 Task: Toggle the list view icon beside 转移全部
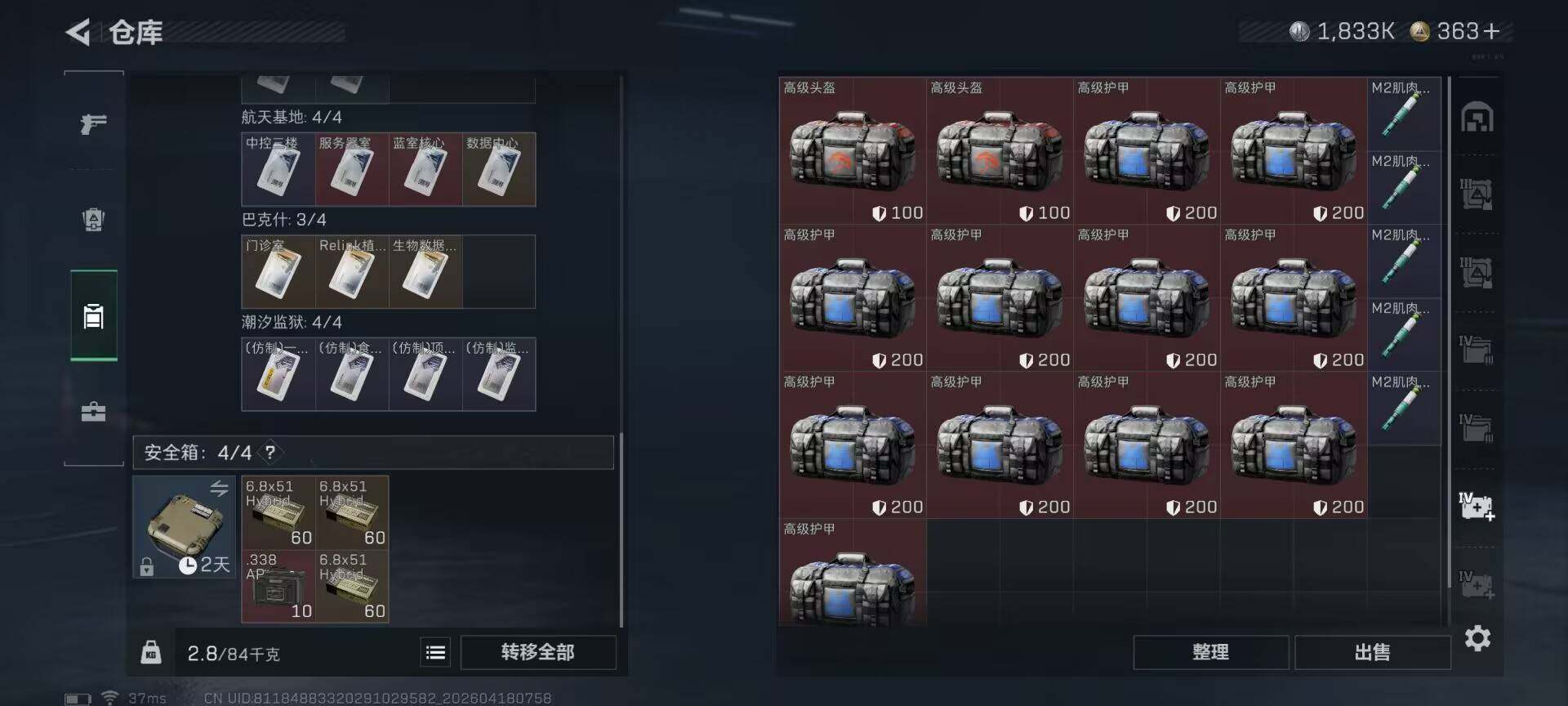tap(435, 652)
